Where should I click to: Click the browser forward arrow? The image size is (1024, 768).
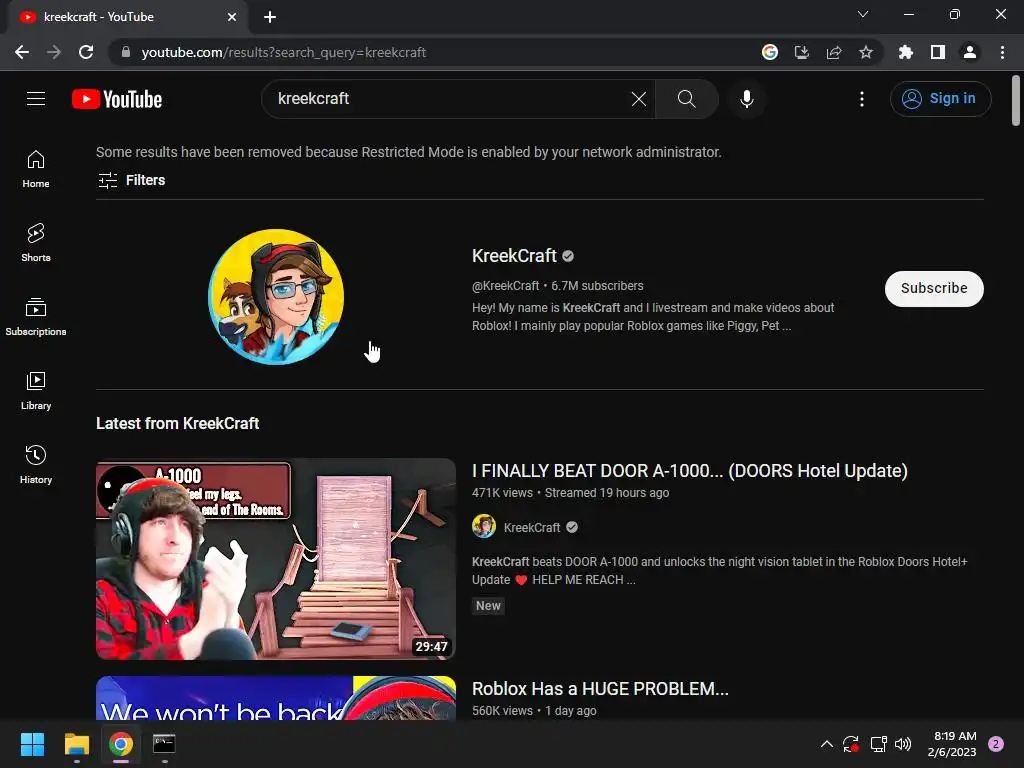[54, 52]
